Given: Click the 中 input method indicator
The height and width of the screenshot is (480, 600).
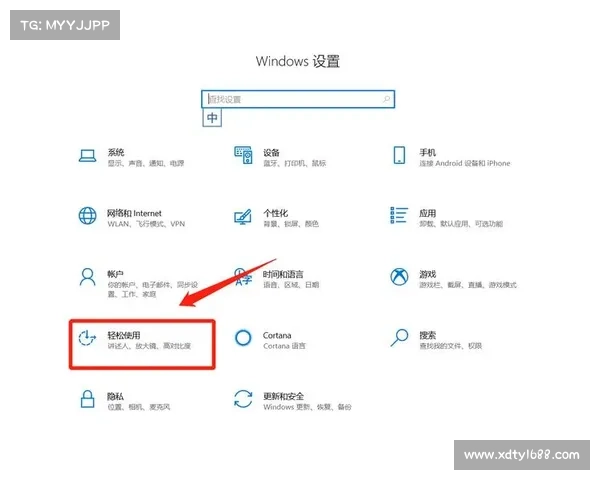Looking at the screenshot, I should click(x=212, y=118).
